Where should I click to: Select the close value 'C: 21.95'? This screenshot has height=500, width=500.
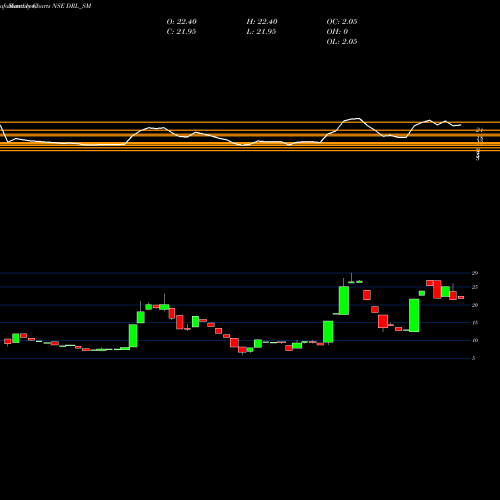click(181, 32)
